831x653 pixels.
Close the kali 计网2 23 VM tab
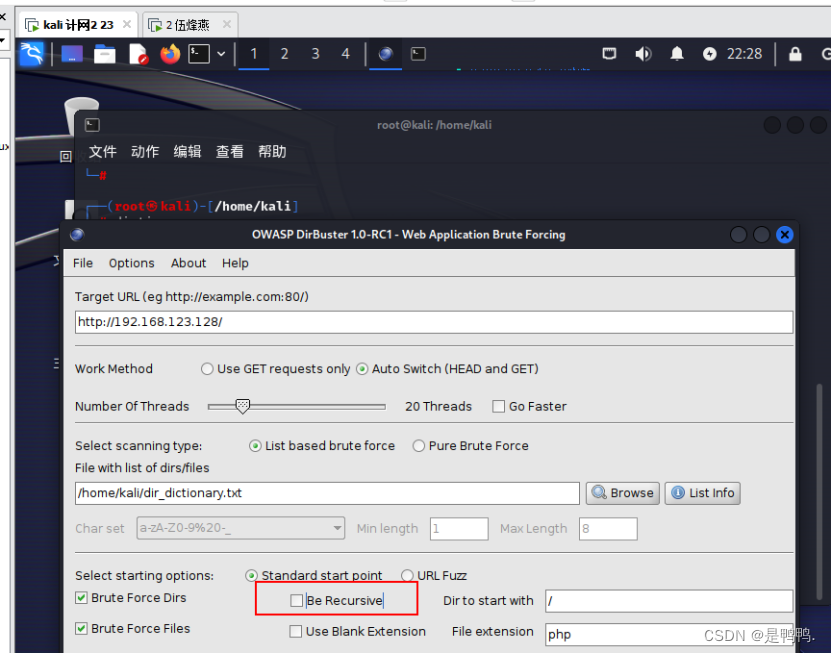pyautogui.click(x=127, y=24)
